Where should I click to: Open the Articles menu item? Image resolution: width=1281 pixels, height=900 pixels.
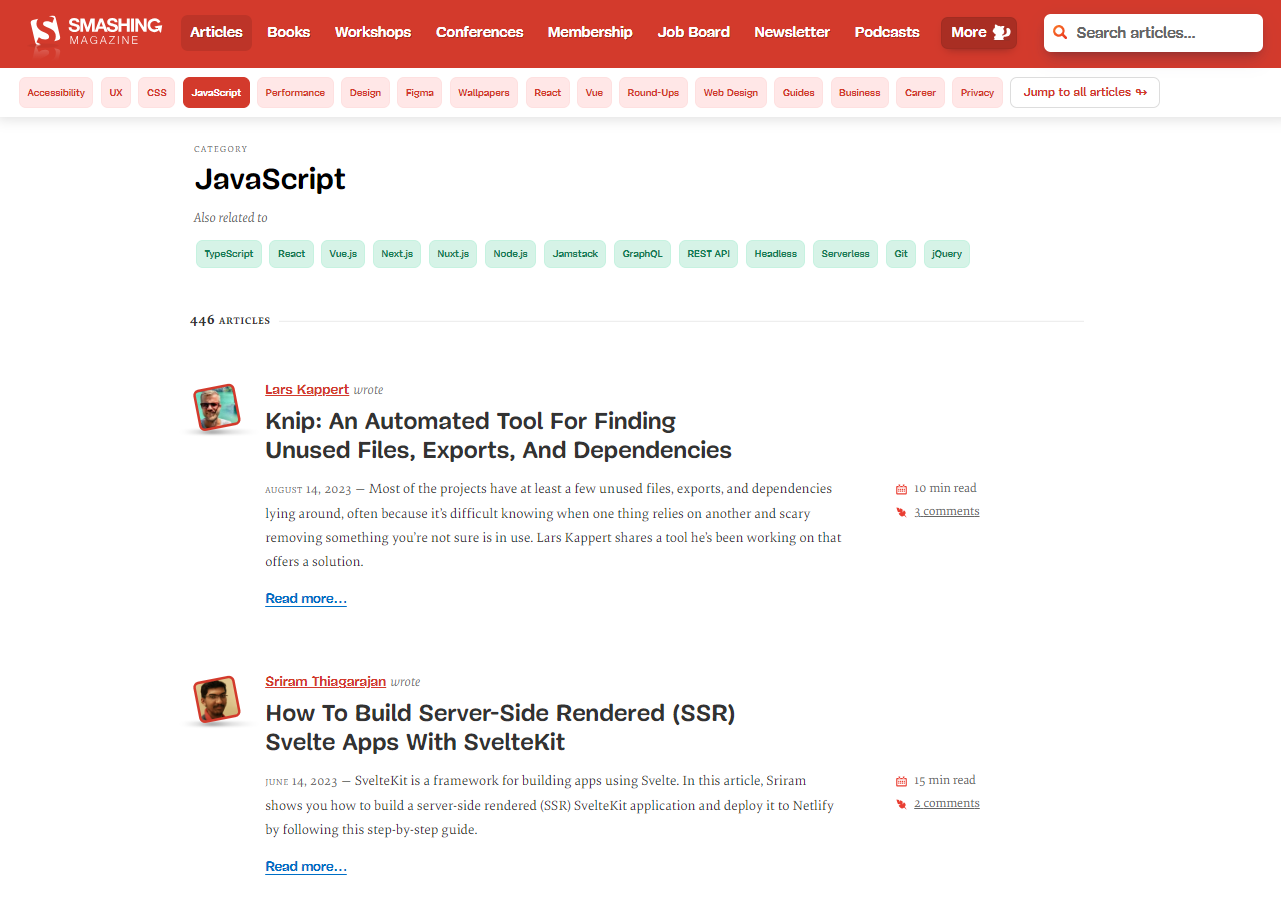tap(216, 32)
